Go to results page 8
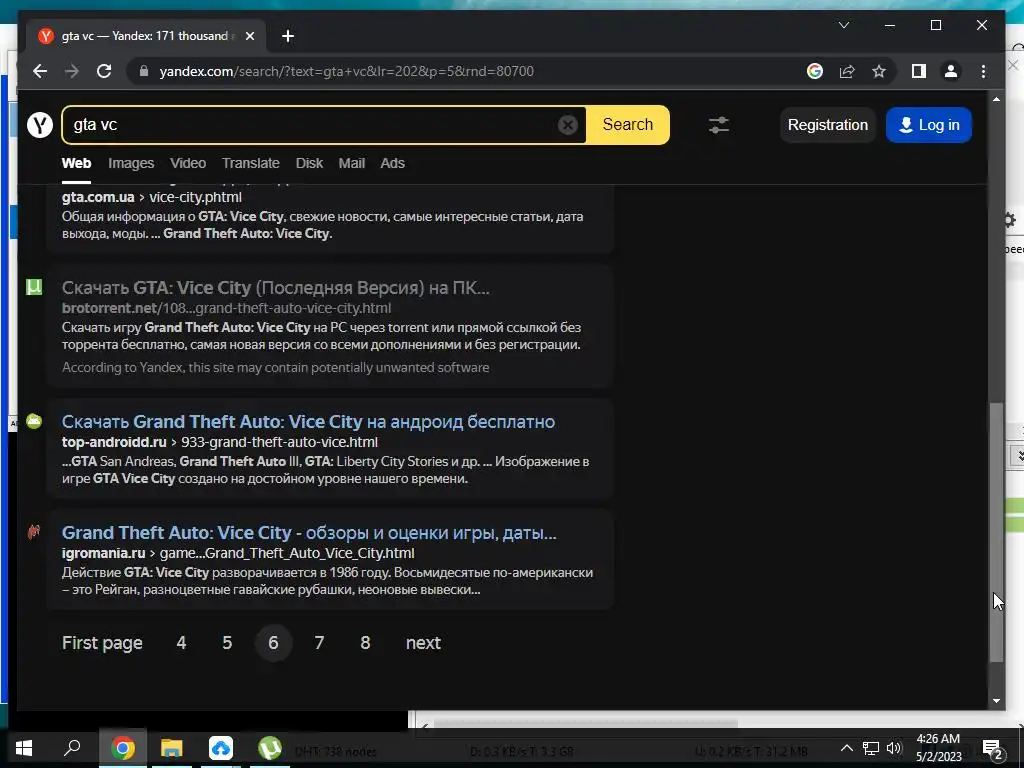 (x=365, y=643)
